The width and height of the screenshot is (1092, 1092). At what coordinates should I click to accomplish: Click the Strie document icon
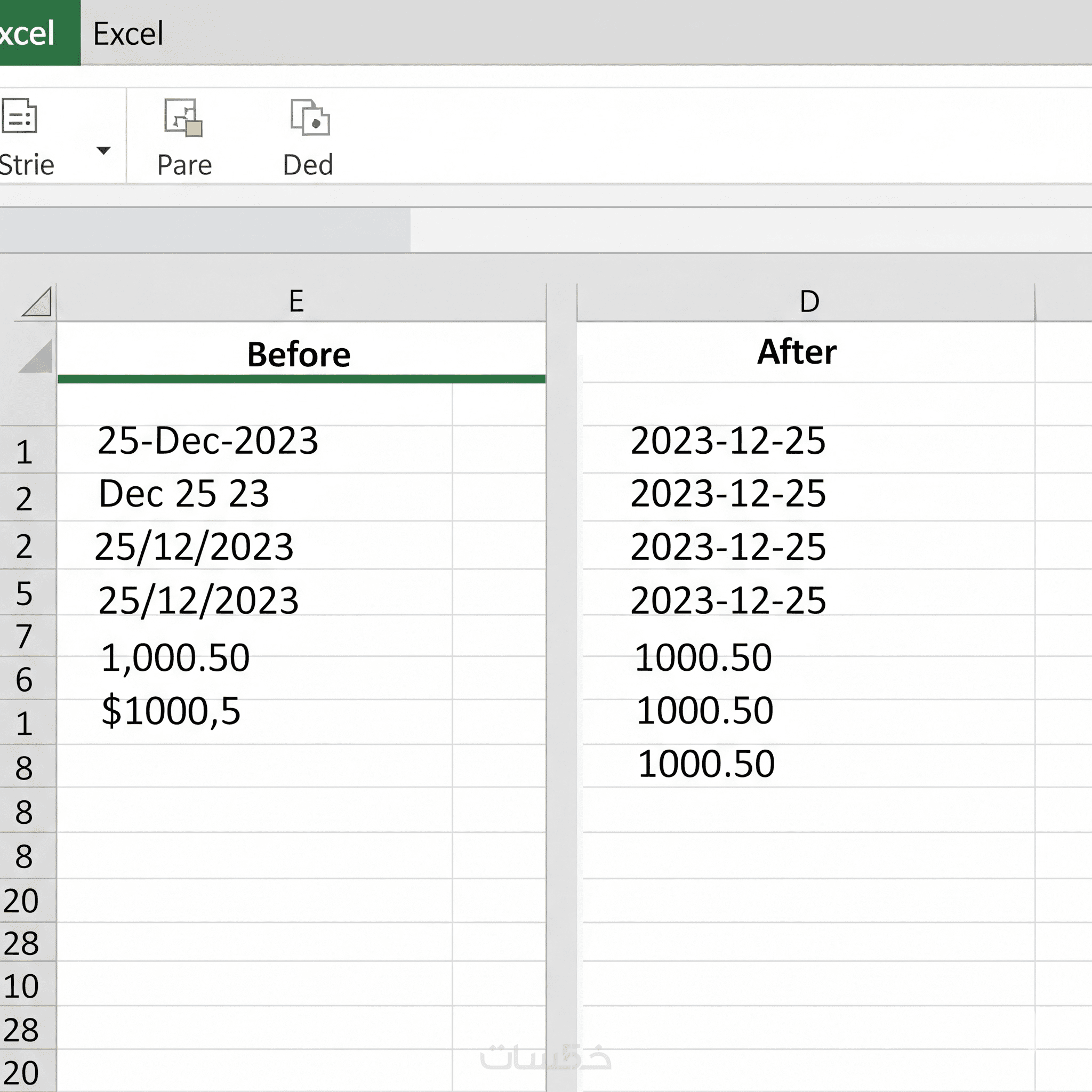click(x=19, y=116)
